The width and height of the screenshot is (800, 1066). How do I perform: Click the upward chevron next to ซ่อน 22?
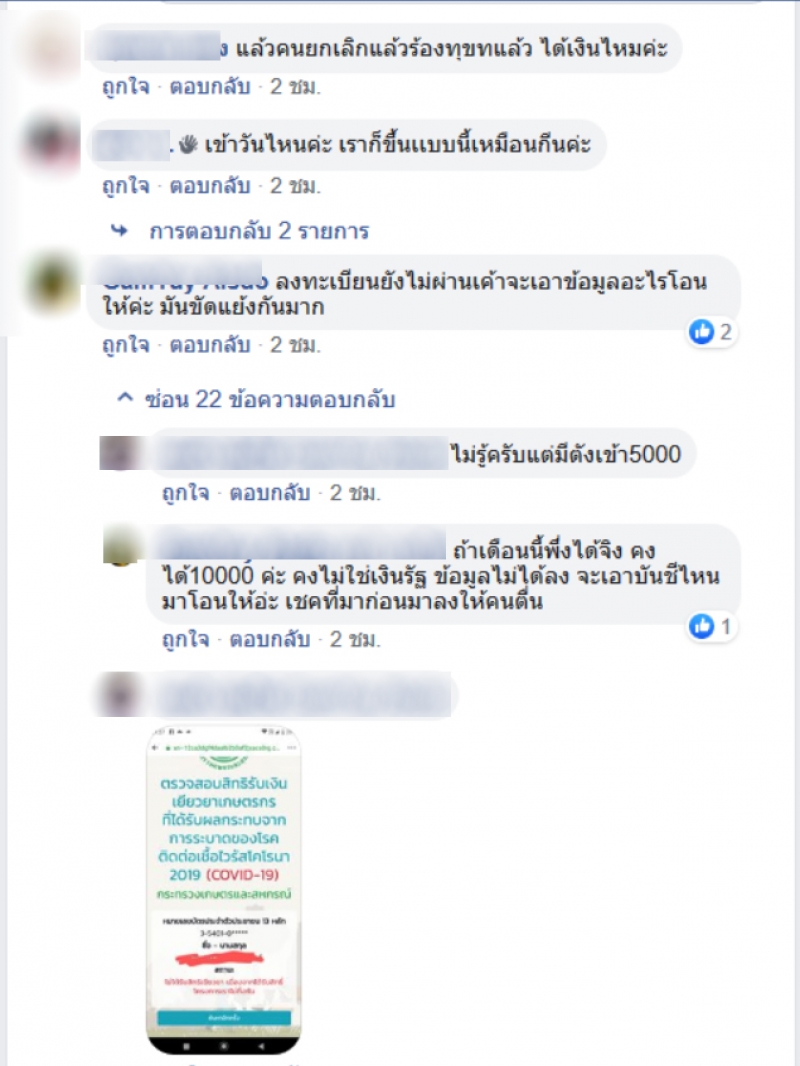125,397
